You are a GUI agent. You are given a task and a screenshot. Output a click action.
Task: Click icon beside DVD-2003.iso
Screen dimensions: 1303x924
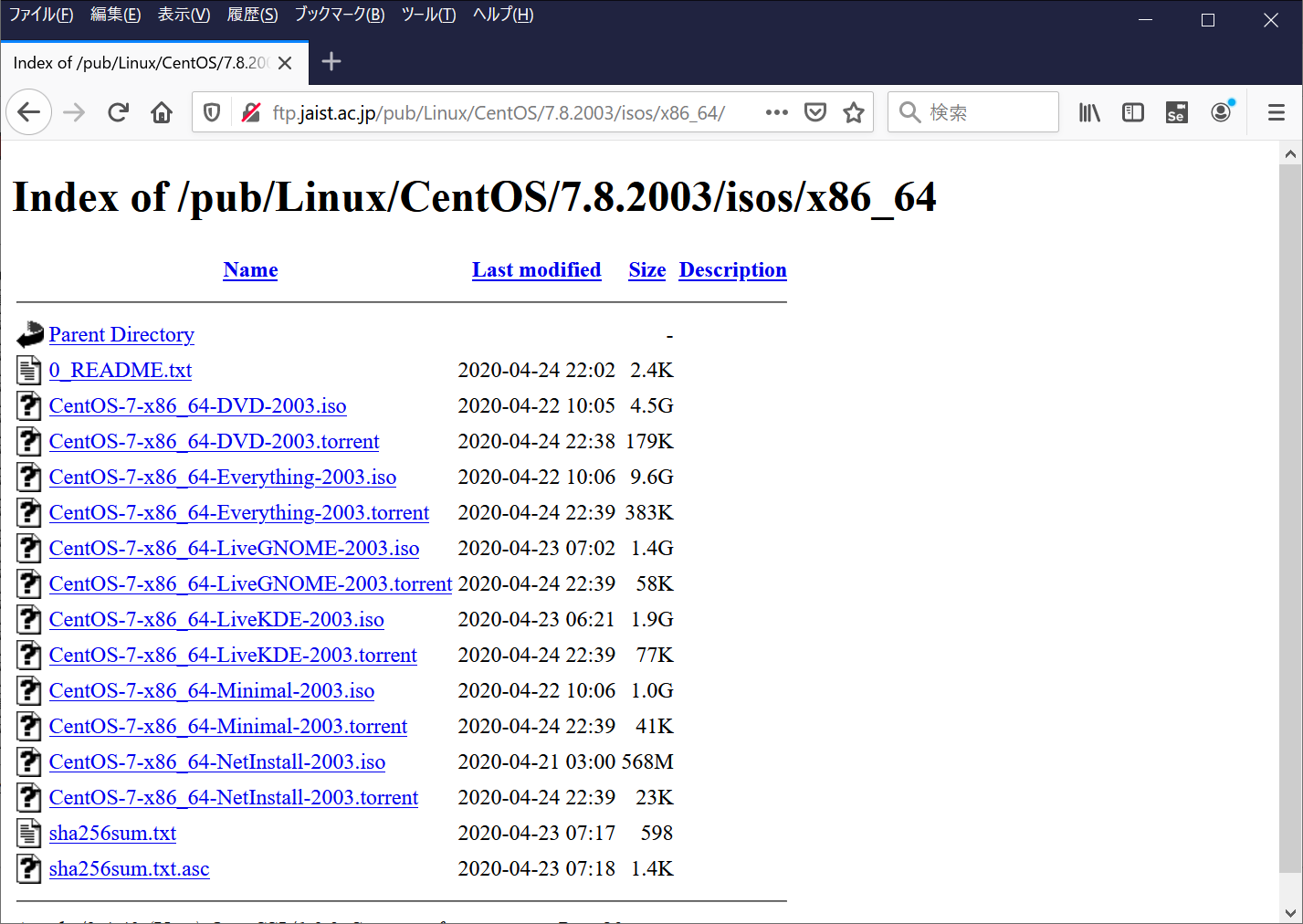pos(29,405)
